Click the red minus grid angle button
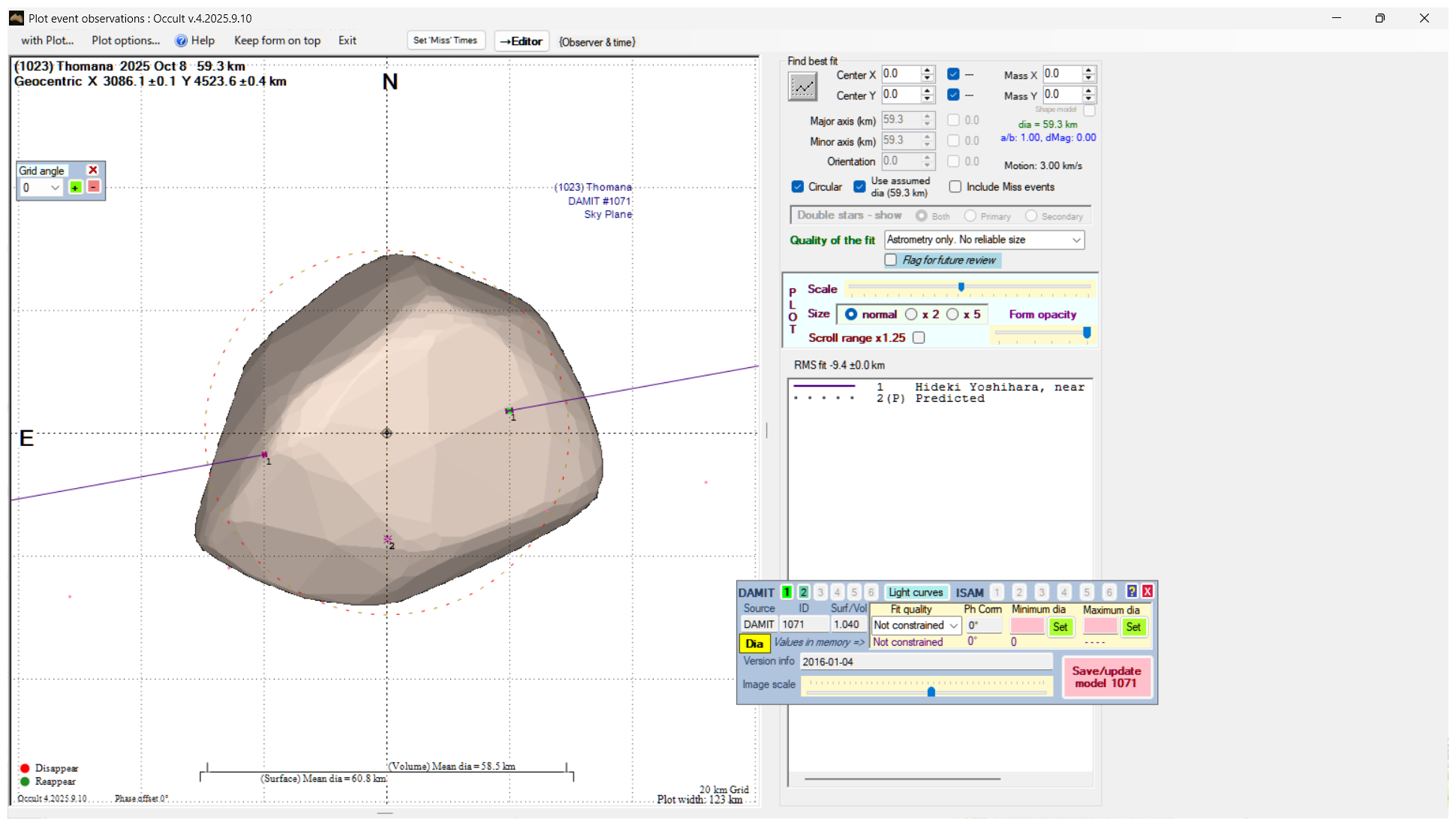The image size is (1456, 826). (94, 186)
